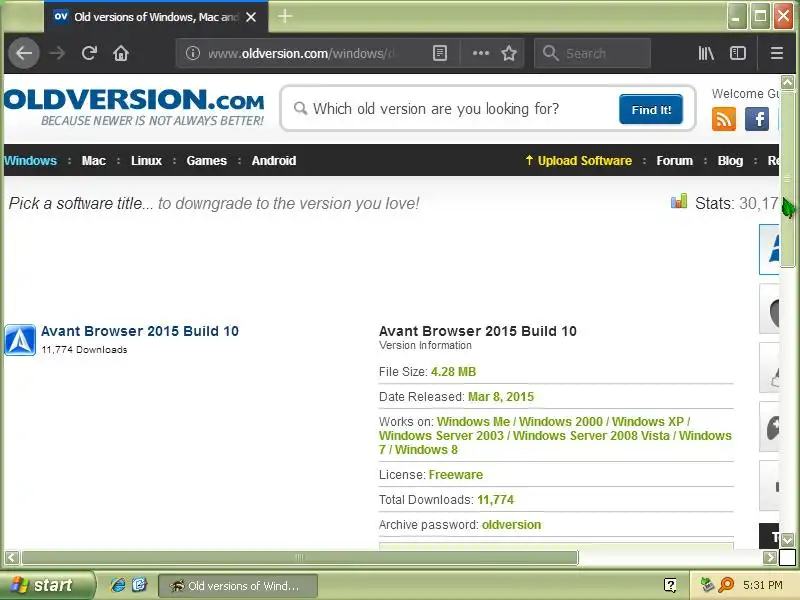Select the Old versions taskbar button
Image resolution: width=800 pixels, height=600 pixels.
click(x=238, y=585)
